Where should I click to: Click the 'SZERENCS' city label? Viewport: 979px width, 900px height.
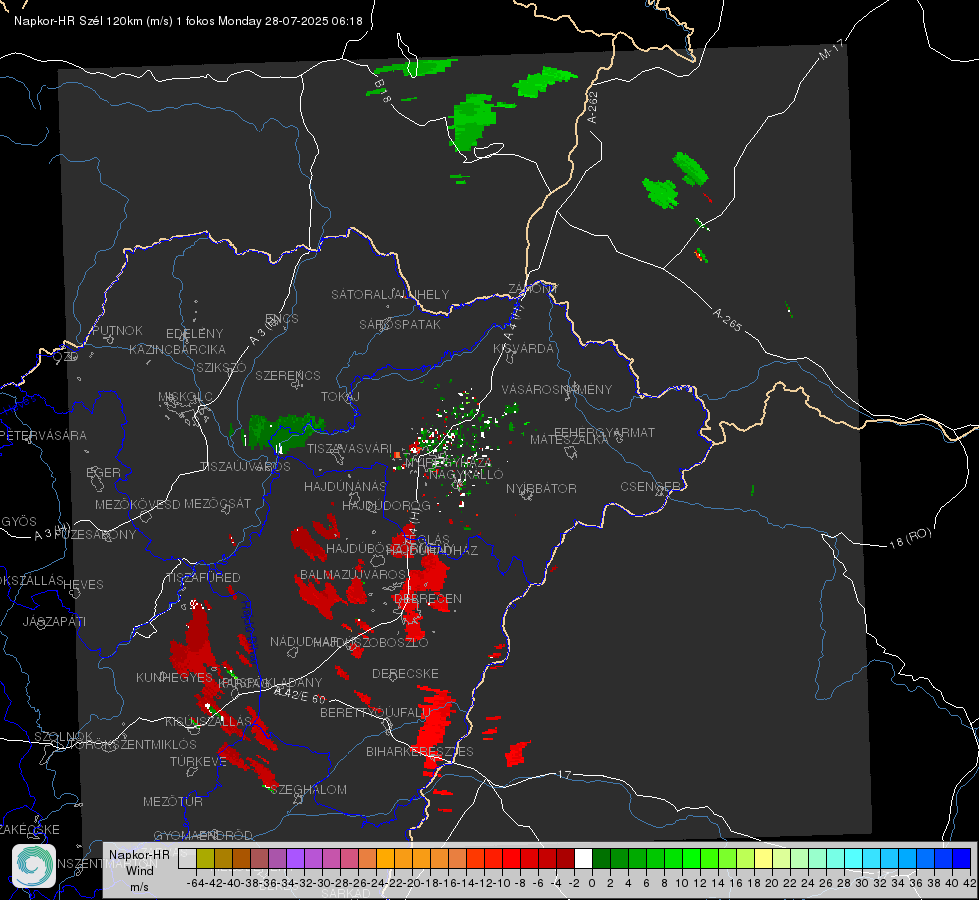288,375
